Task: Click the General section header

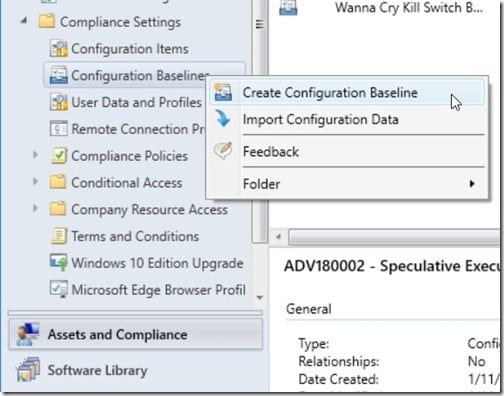Action: 309,309
